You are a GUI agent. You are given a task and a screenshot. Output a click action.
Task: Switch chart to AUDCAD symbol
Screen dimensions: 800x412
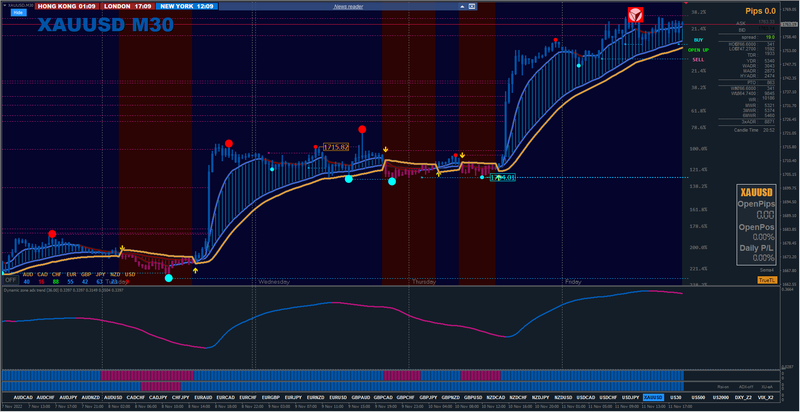click(23, 397)
